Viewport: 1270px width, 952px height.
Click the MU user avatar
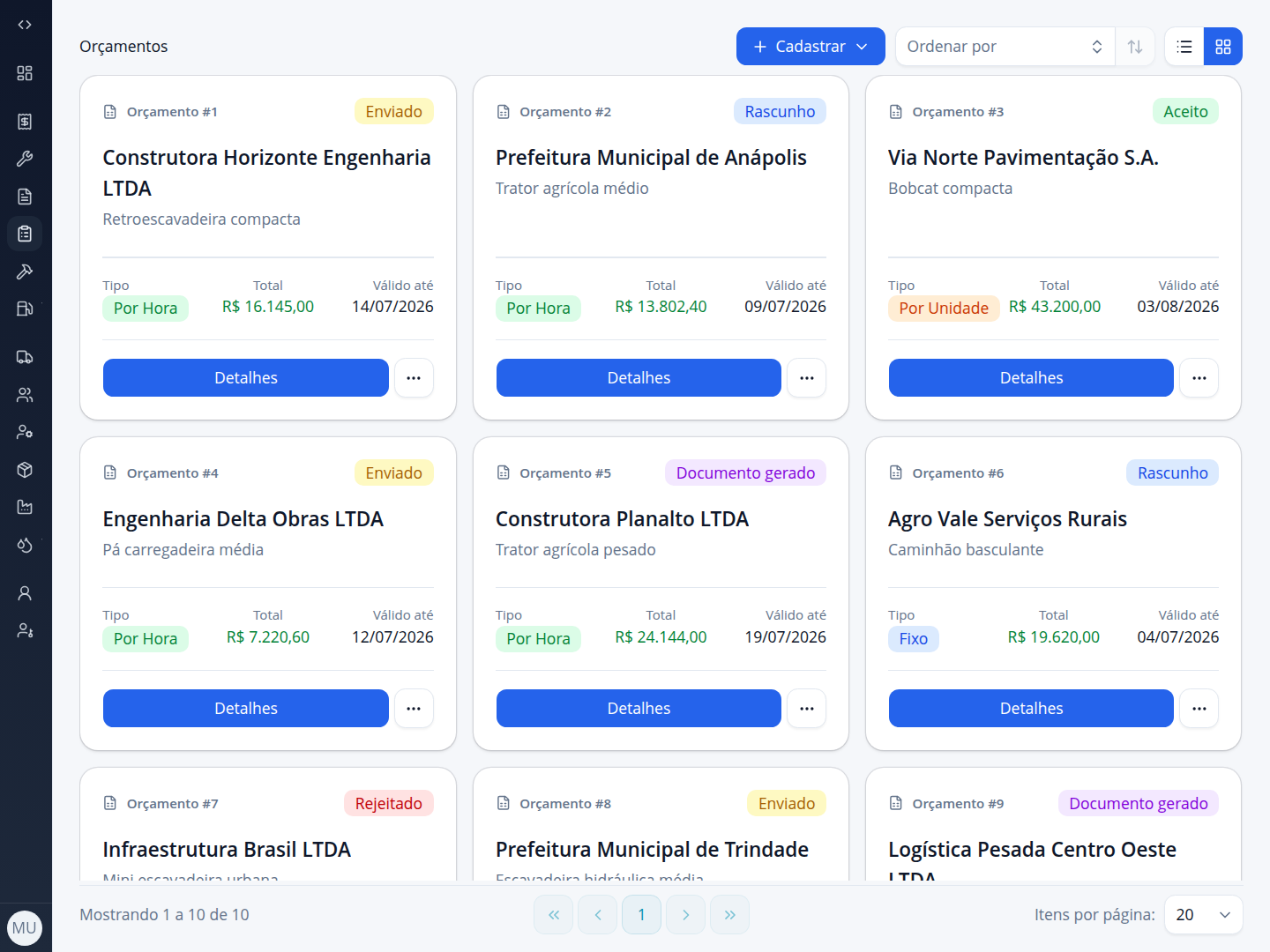point(25,927)
